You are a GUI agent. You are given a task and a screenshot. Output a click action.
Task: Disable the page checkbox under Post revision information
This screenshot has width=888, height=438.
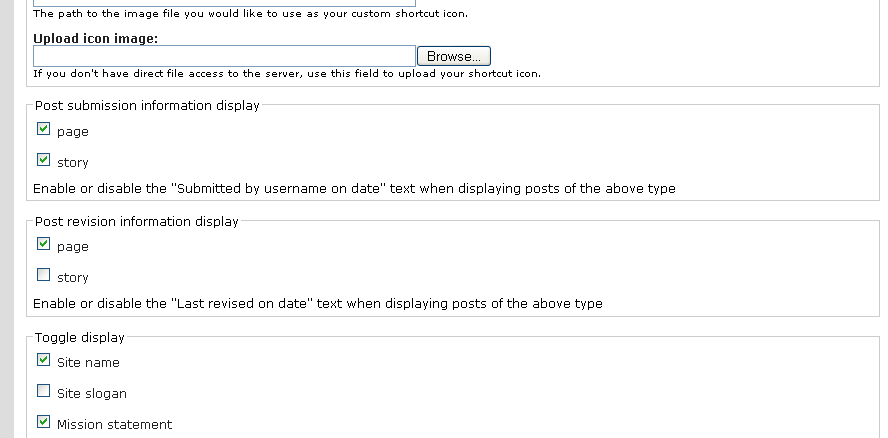(x=43, y=244)
